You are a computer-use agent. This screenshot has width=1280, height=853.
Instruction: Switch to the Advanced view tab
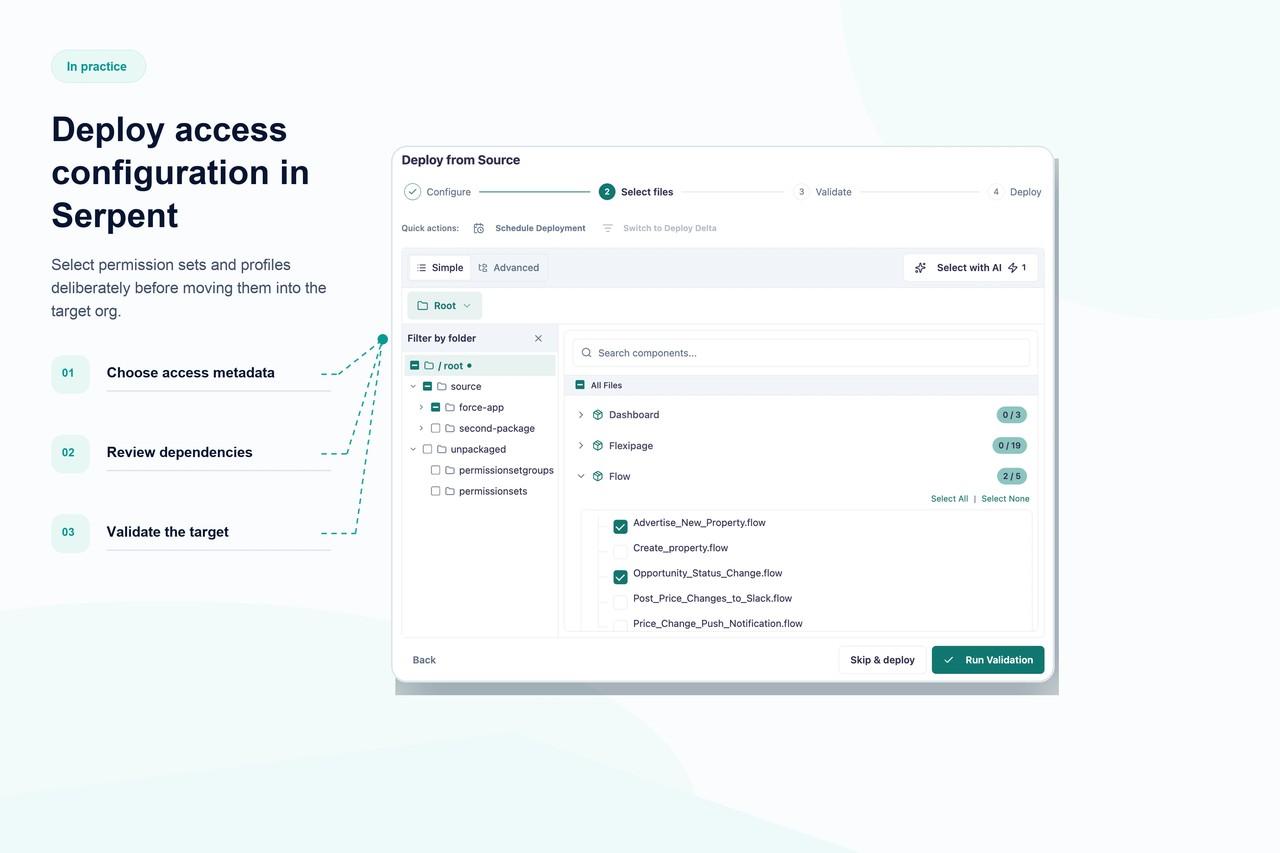pos(509,268)
